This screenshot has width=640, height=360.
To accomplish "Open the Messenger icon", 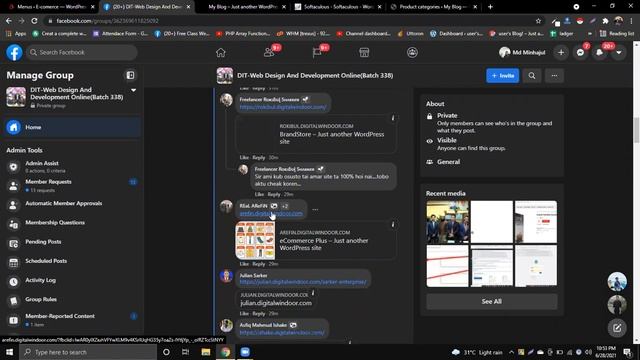I will coord(580,53).
